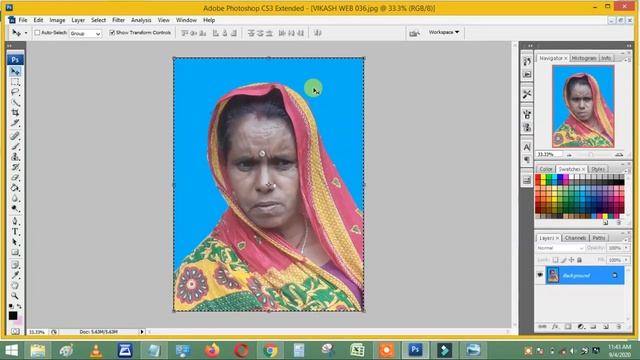The image size is (640, 360).
Task: Toggle the lock image pixels option
Action: point(563,260)
